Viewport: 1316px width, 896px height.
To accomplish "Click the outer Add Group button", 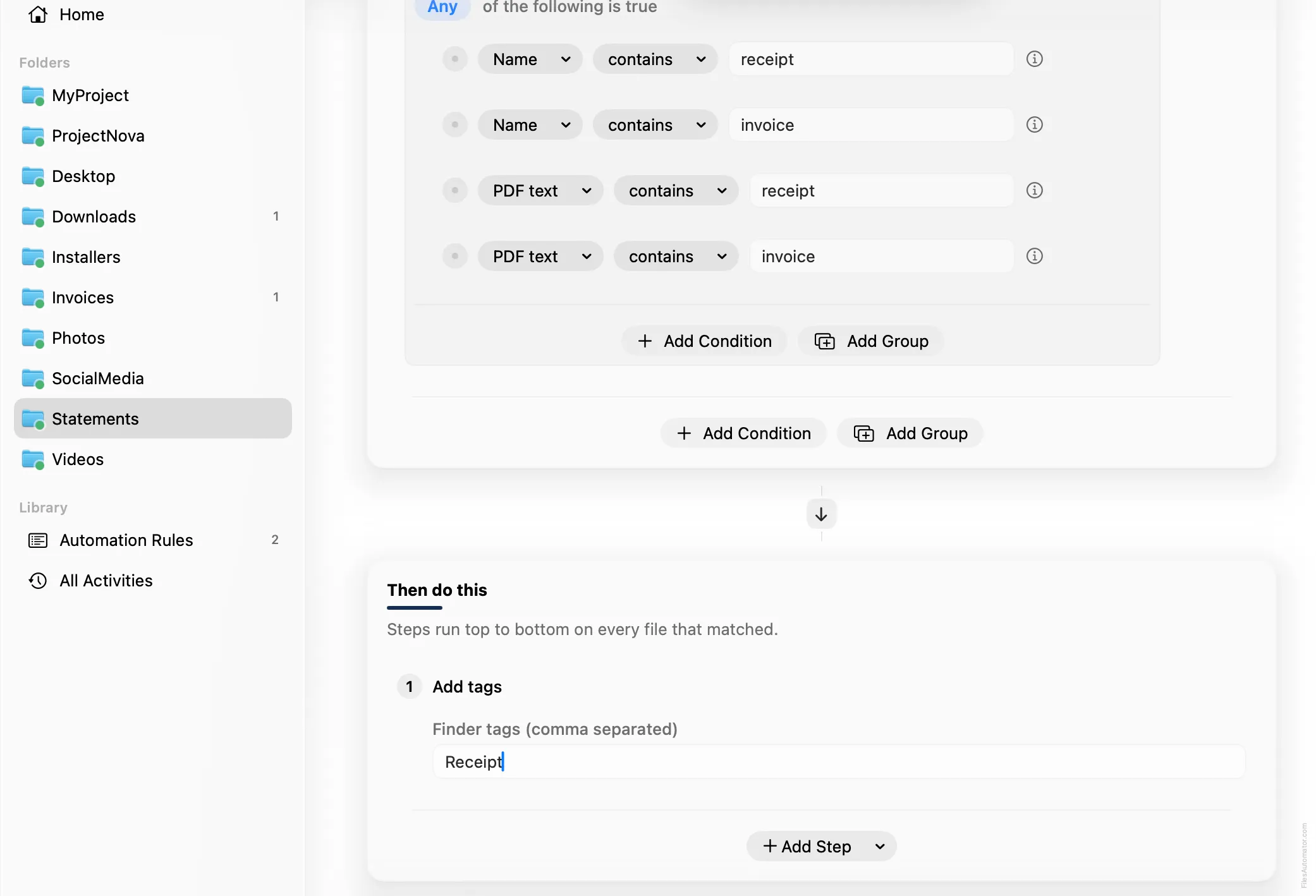I will coord(910,433).
